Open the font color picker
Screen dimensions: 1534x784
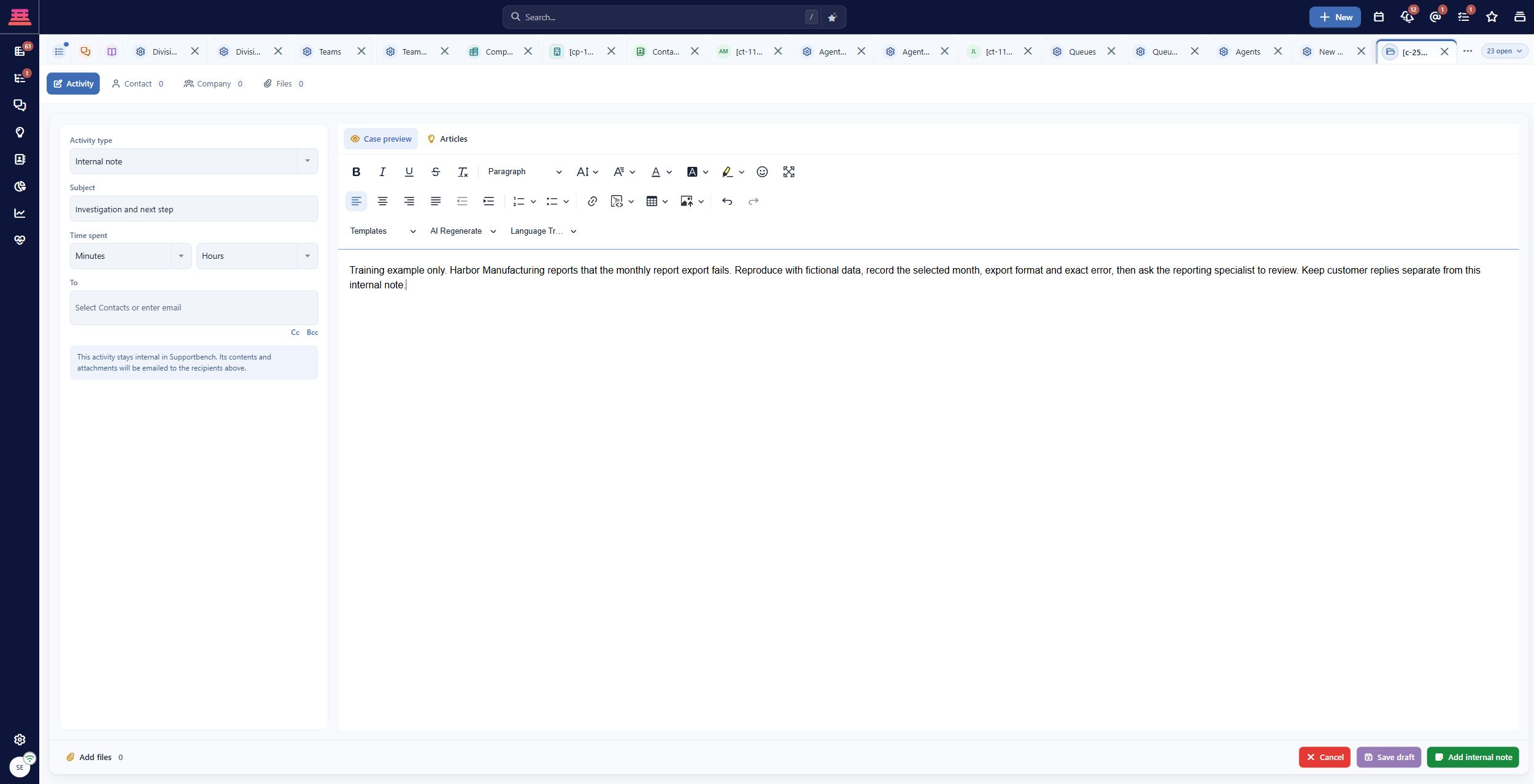coord(661,172)
